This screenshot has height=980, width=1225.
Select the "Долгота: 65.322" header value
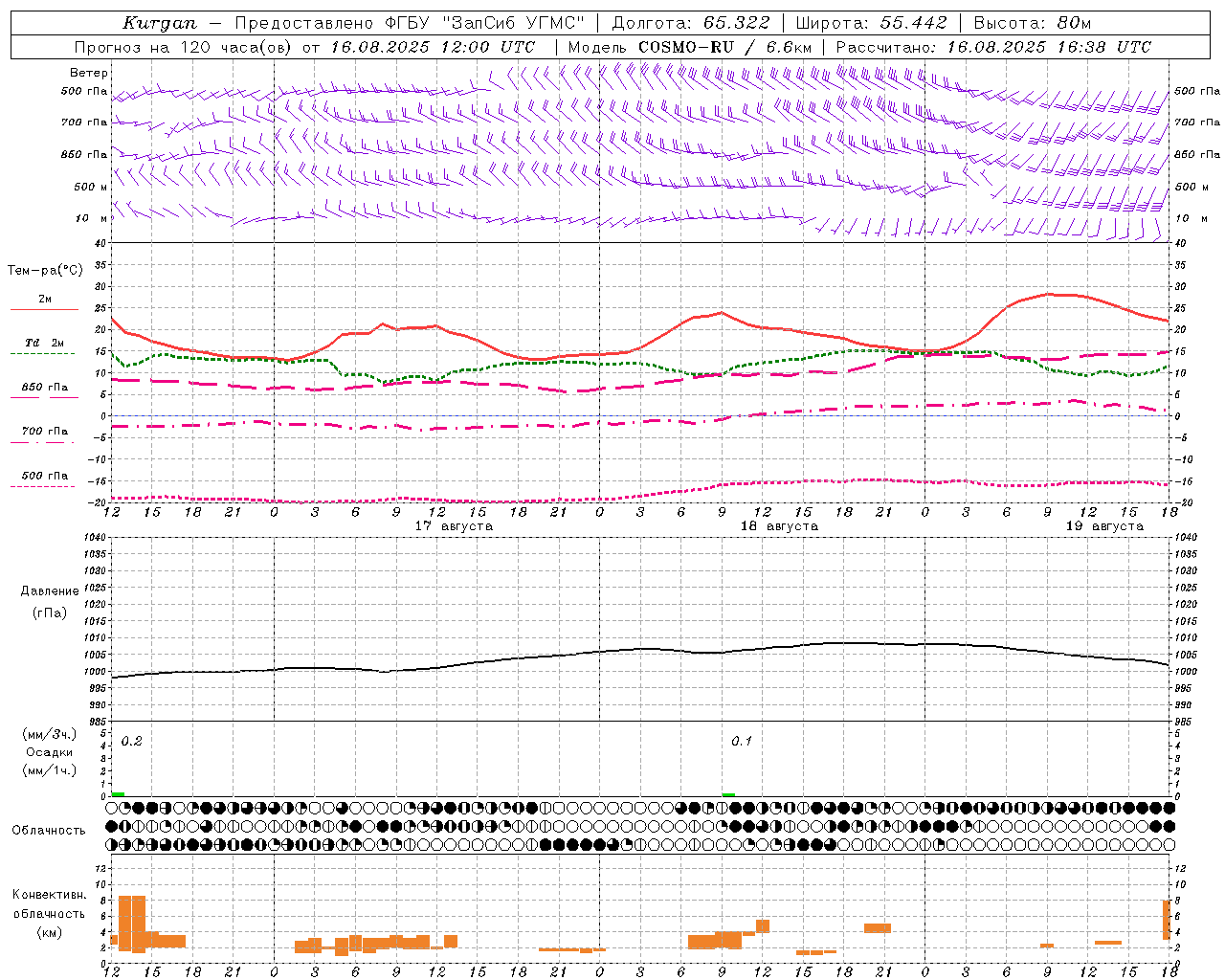point(691,23)
